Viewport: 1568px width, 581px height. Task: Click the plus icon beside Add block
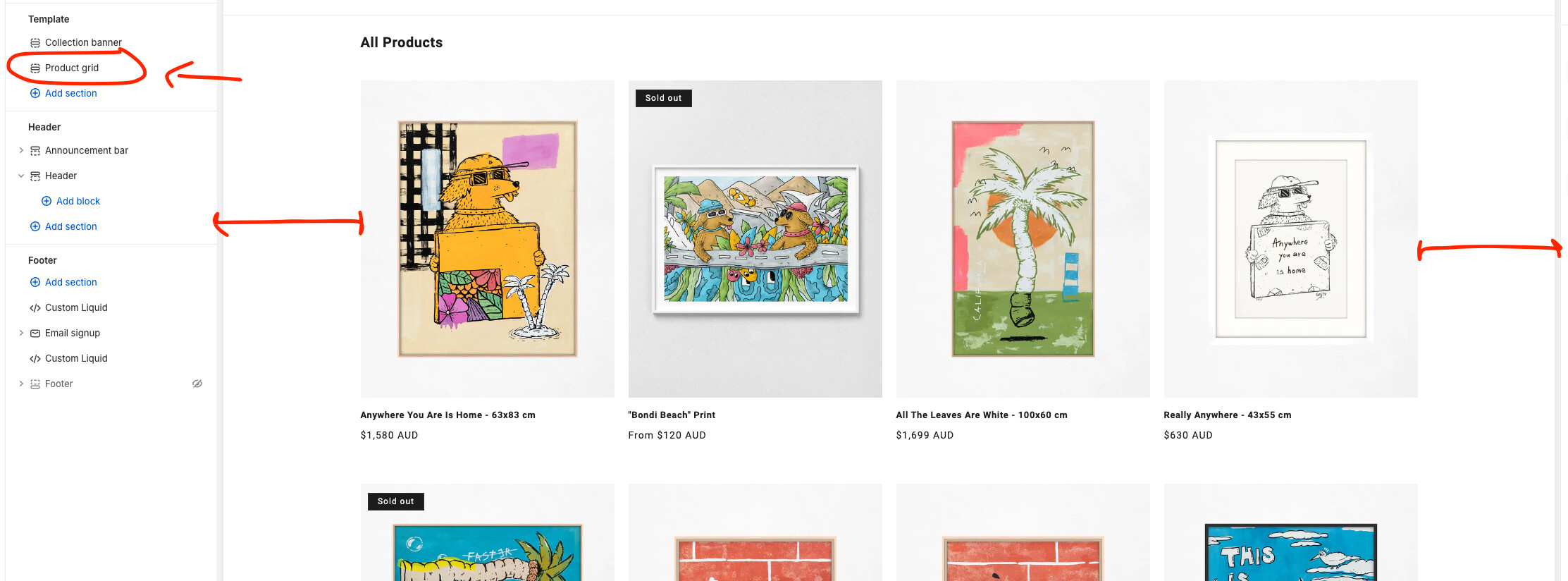(x=47, y=201)
